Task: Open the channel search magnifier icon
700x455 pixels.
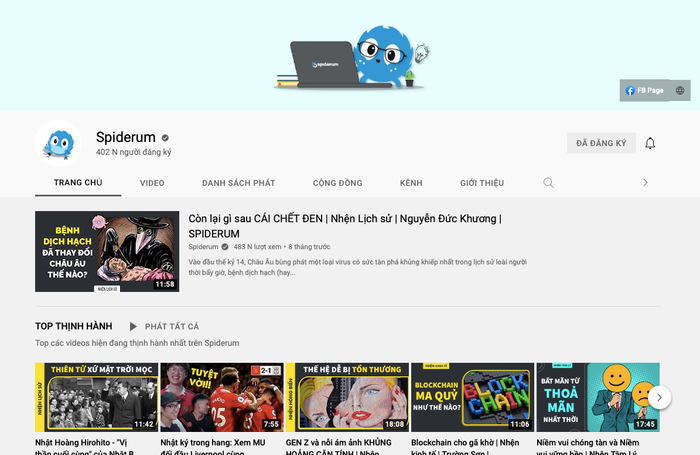Action: point(548,183)
